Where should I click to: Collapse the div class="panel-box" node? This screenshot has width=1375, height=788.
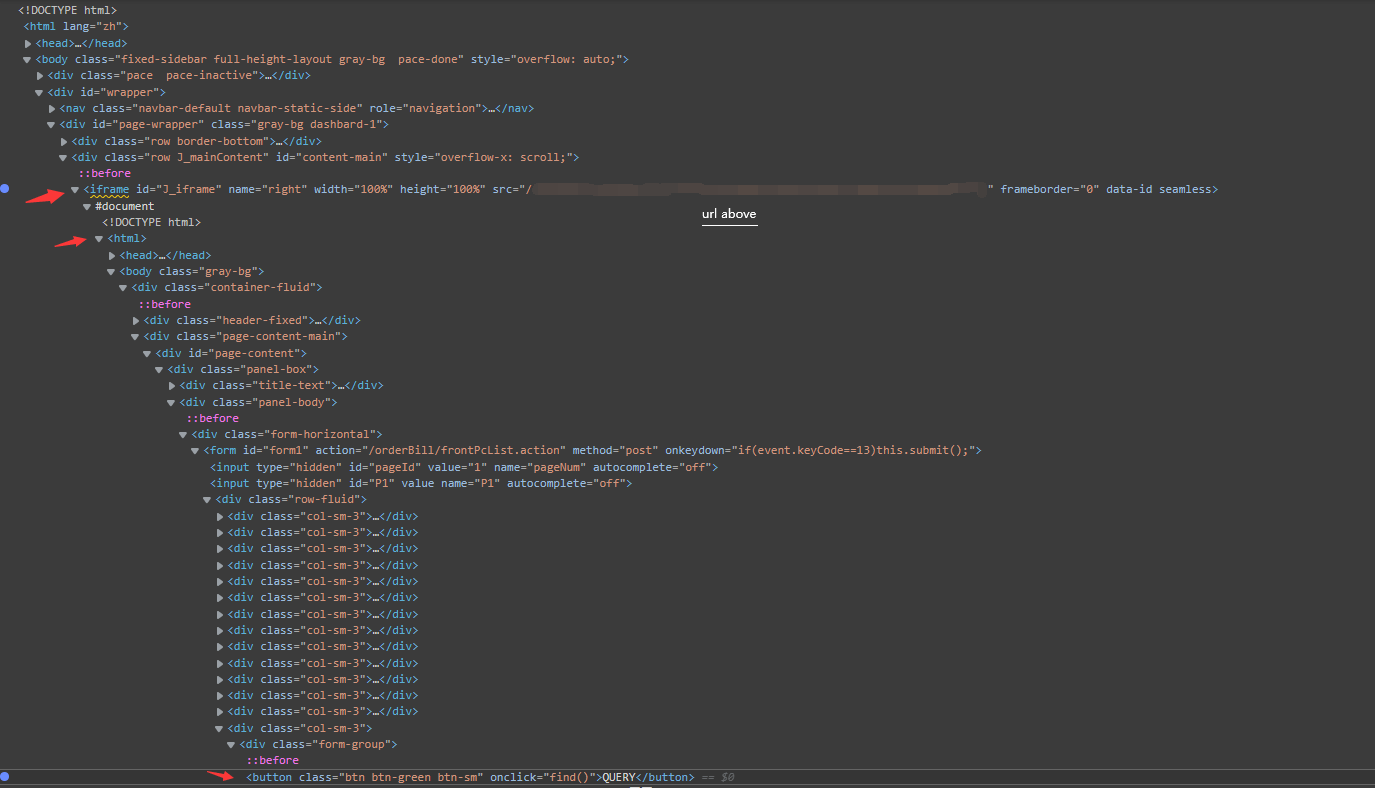[x=160, y=369]
